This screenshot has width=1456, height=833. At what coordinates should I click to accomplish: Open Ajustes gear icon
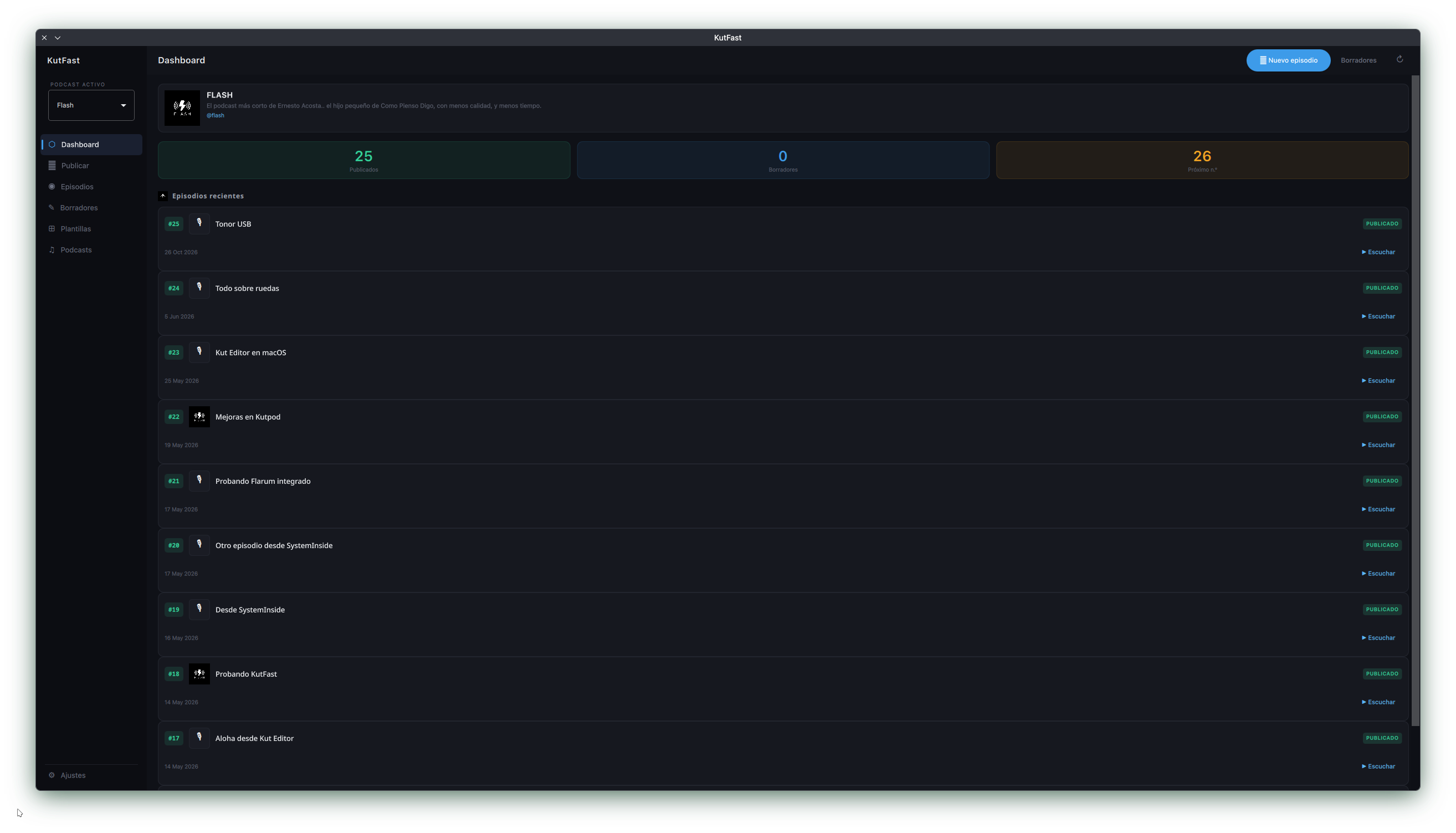[52, 776]
